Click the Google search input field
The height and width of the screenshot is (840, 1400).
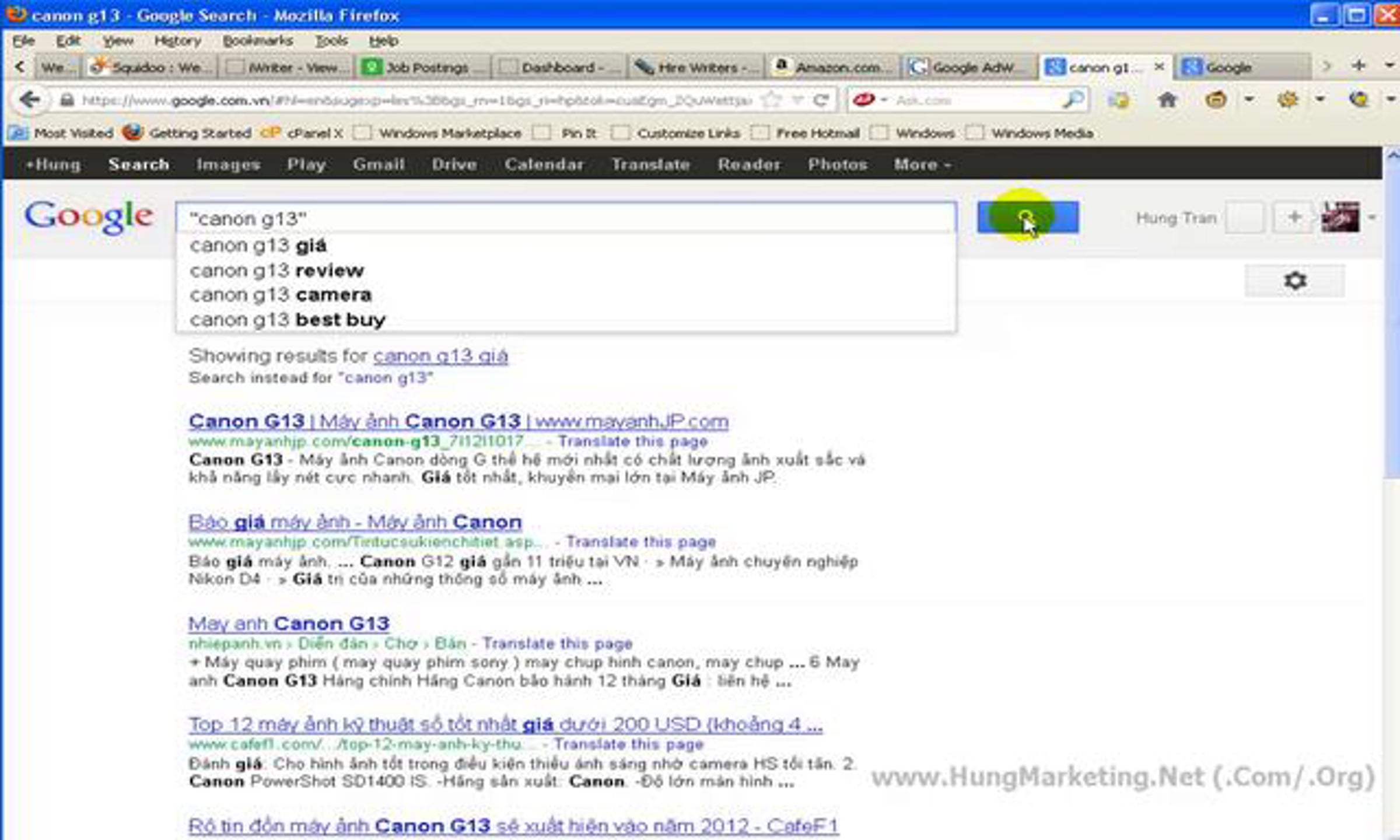566,218
